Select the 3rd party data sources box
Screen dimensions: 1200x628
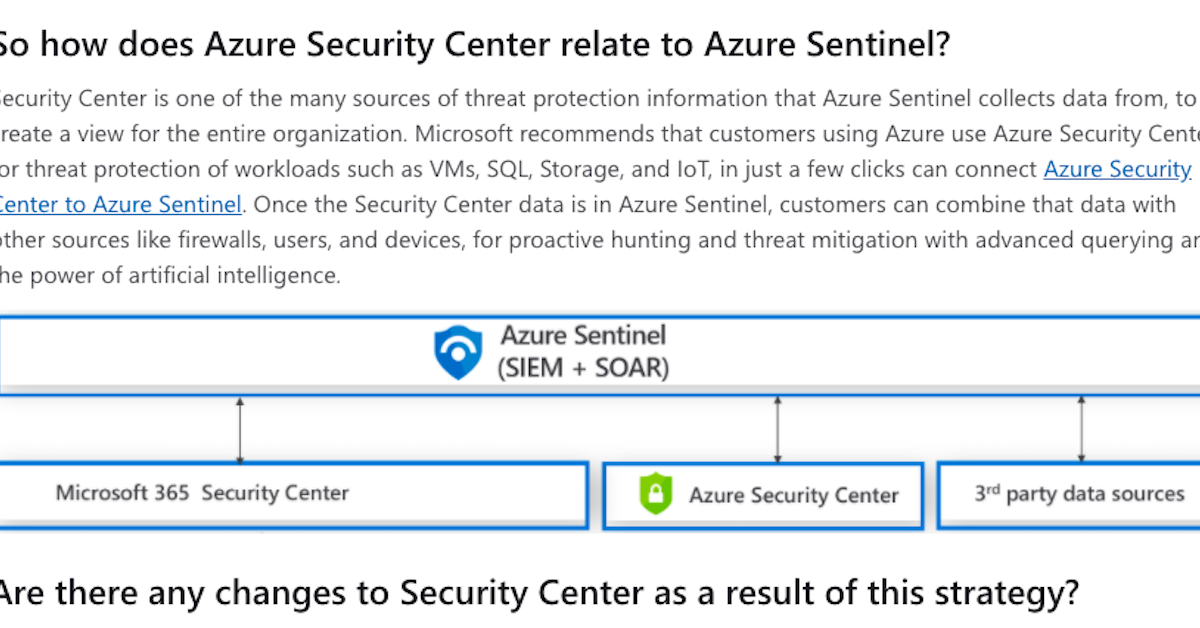1068,494
